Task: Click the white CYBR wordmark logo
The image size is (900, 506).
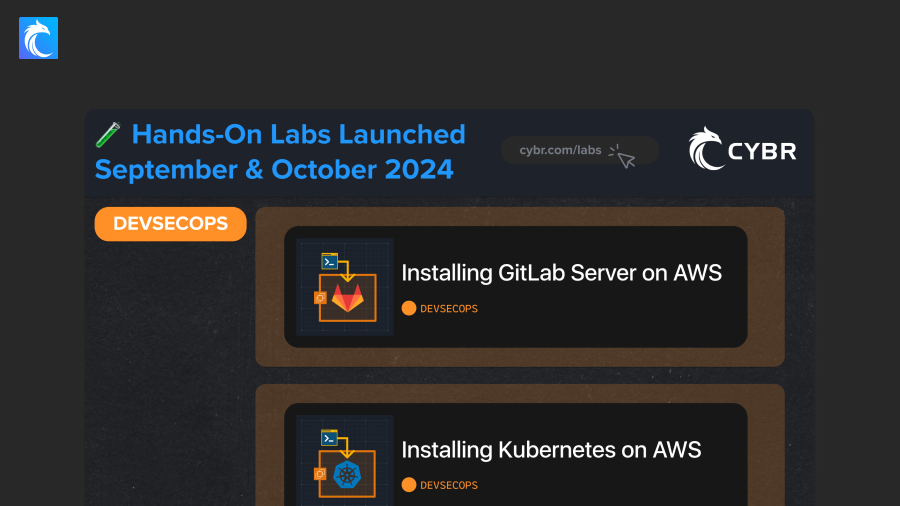Action: click(x=742, y=149)
